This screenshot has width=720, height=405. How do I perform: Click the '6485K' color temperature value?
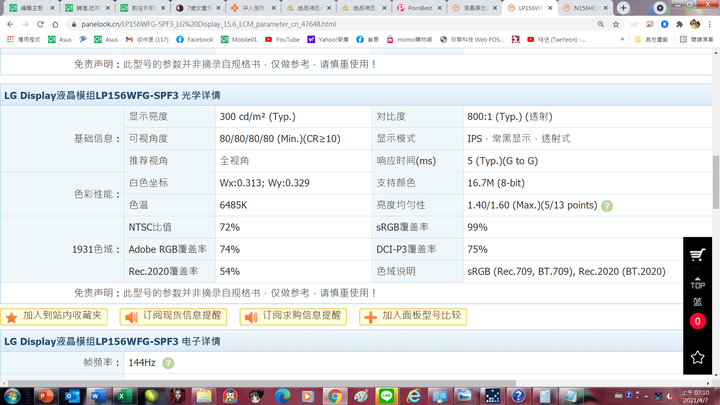[x=233, y=205]
